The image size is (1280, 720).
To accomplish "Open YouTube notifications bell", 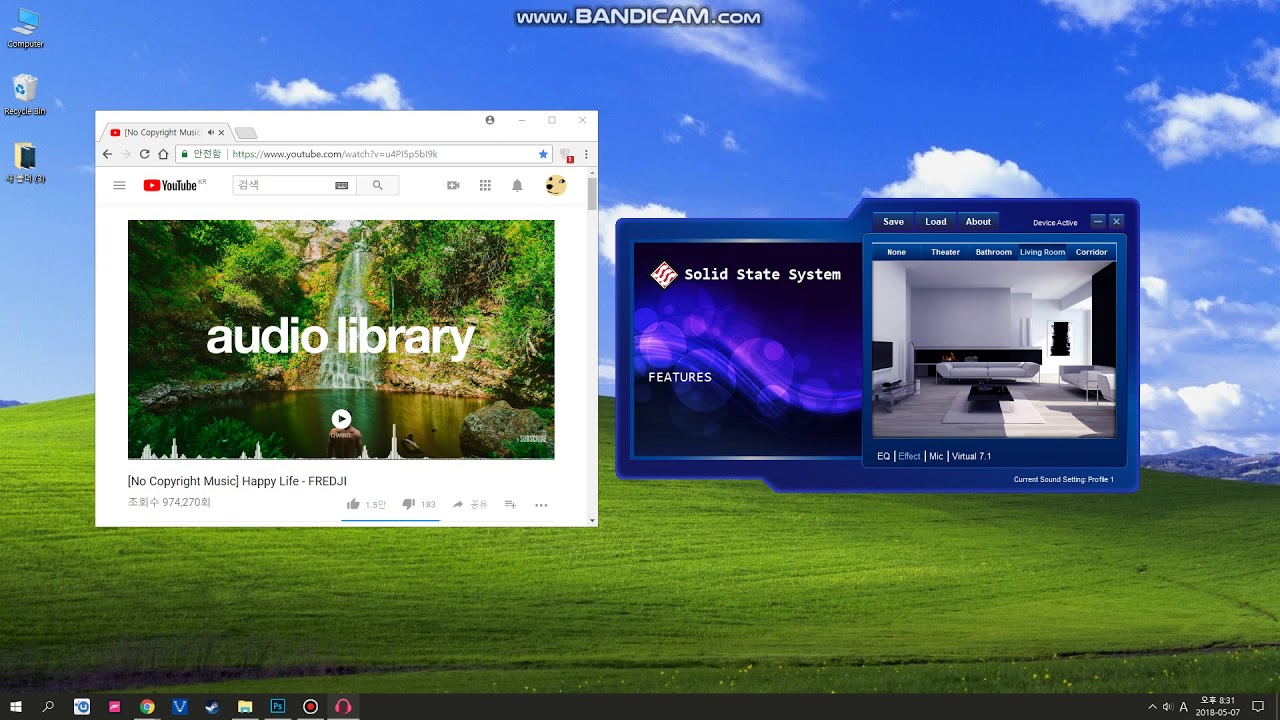I will coord(517,185).
